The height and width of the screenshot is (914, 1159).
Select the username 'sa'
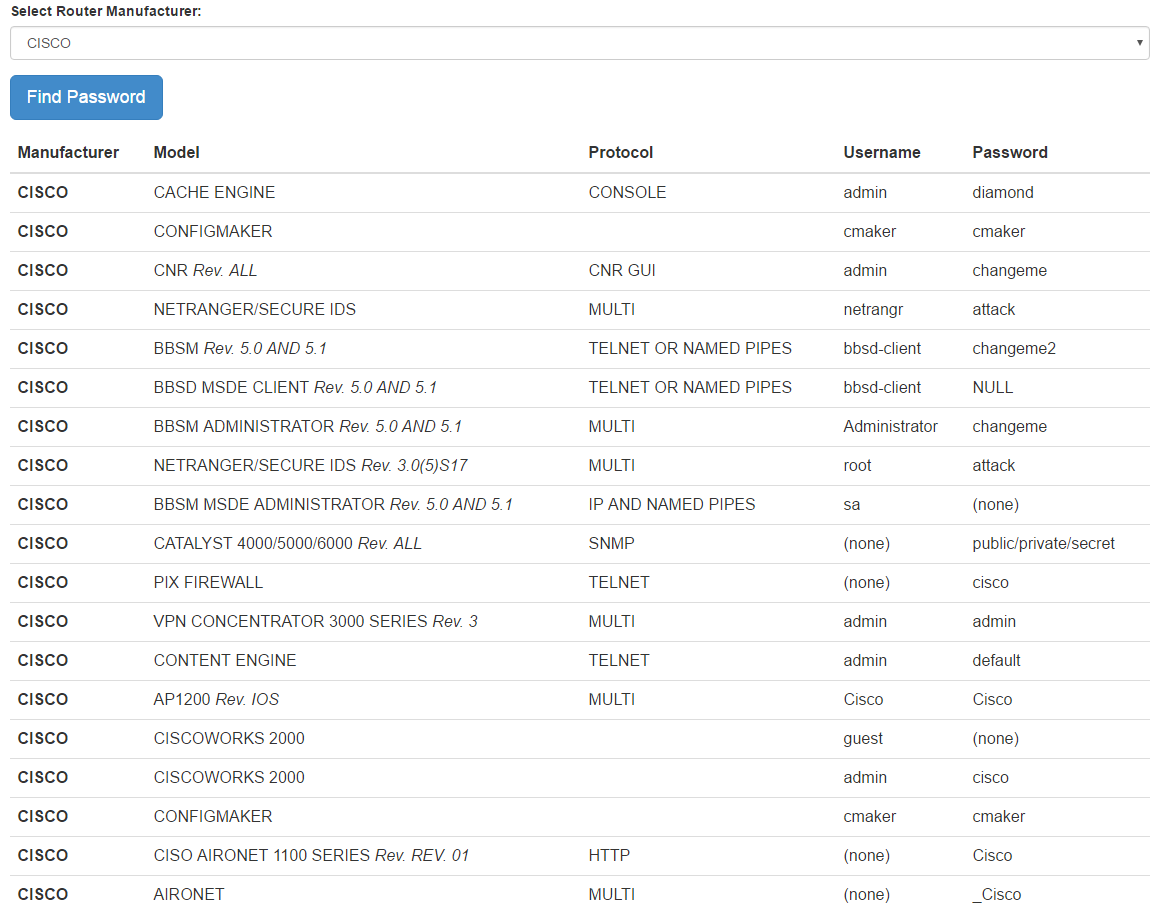[852, 505]
